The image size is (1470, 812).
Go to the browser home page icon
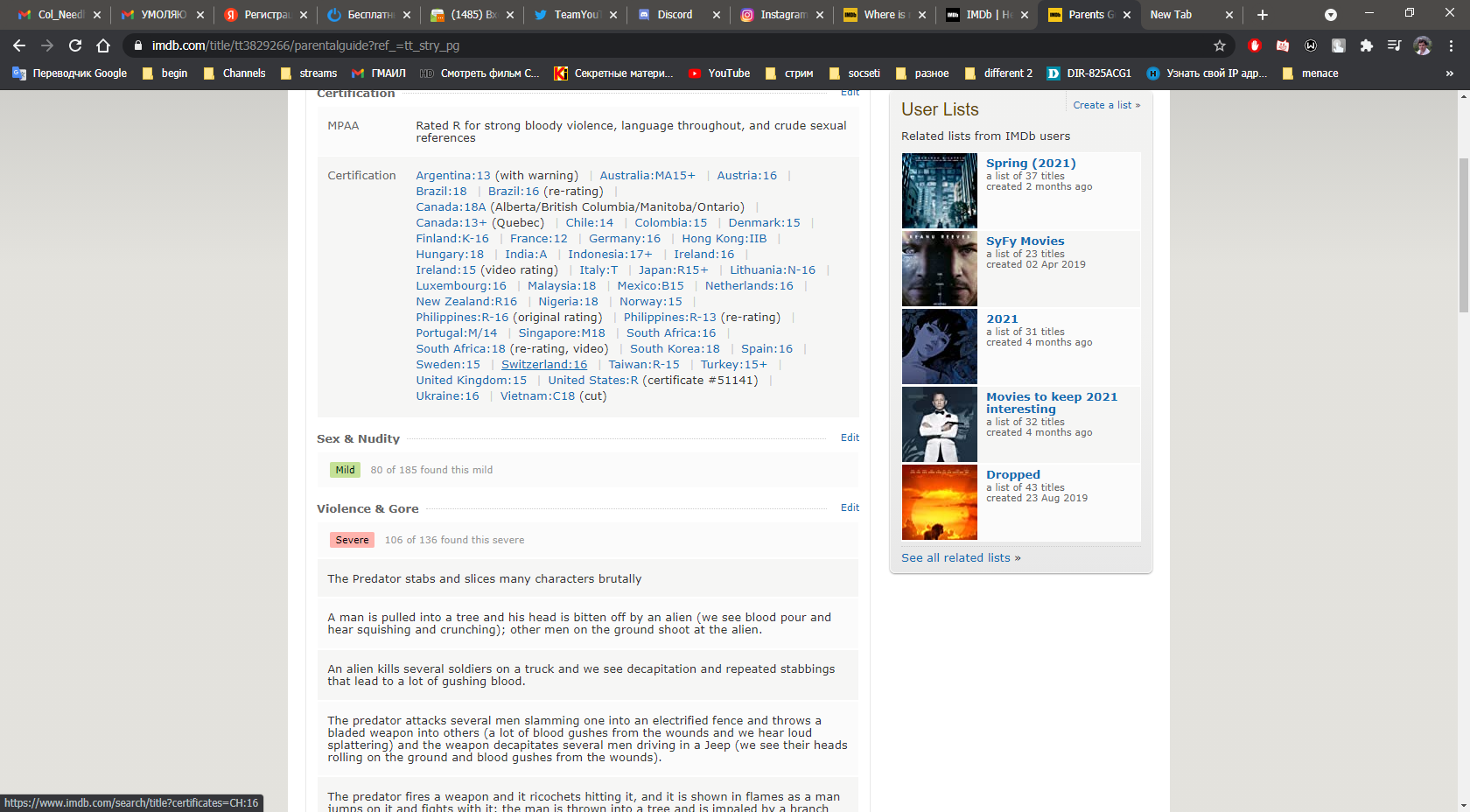103,45
